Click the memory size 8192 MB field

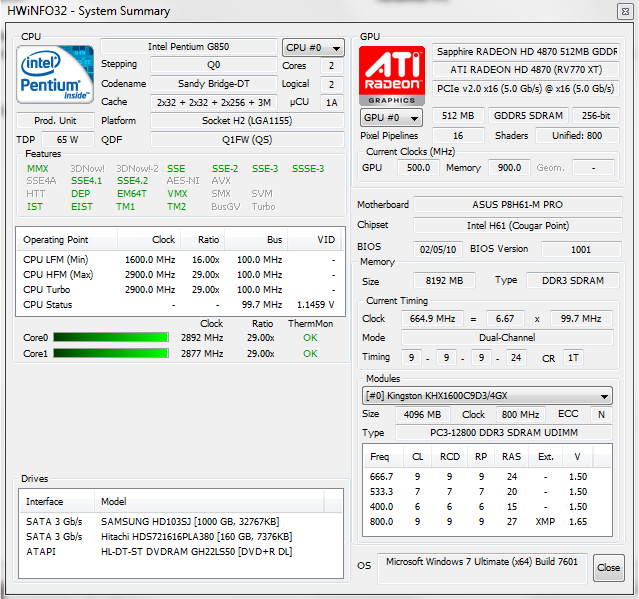[x=444, y=281]
